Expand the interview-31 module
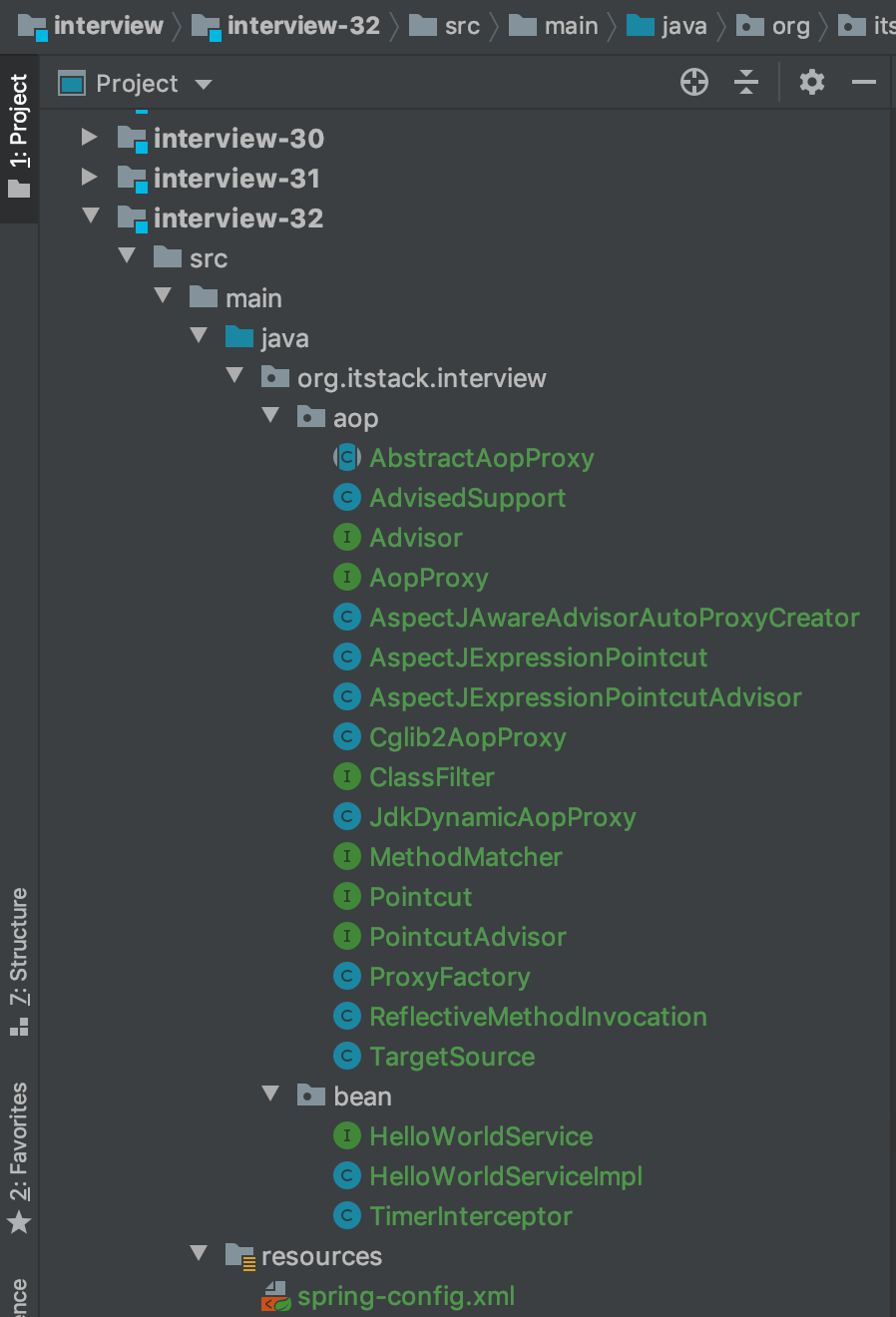 [x=90, y=177]
